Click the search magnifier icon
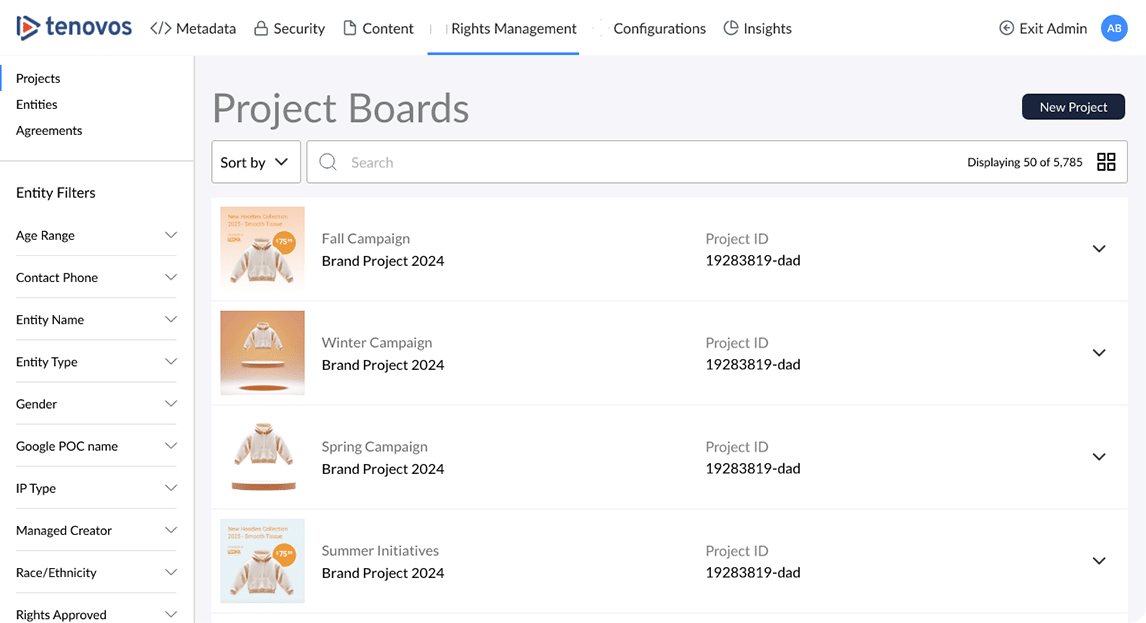1146x623 pixels. (x=328, y=161)
